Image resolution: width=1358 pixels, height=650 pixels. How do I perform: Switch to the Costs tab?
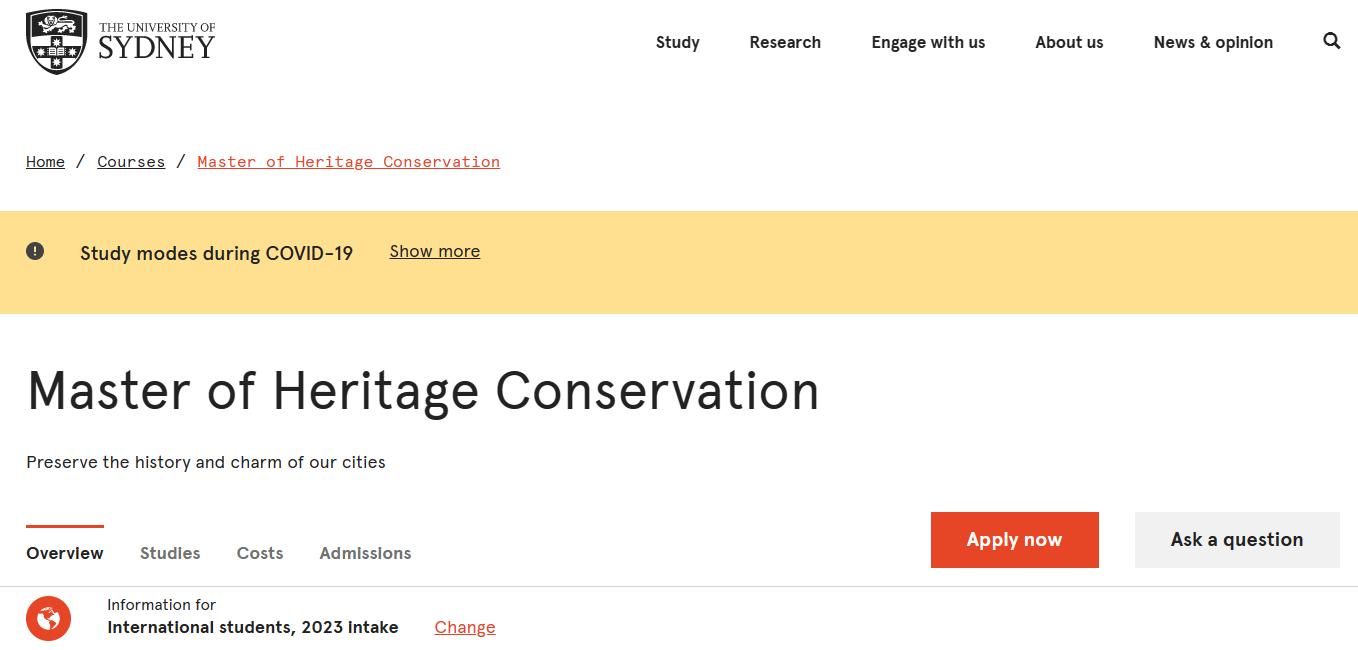click(260, 553)
